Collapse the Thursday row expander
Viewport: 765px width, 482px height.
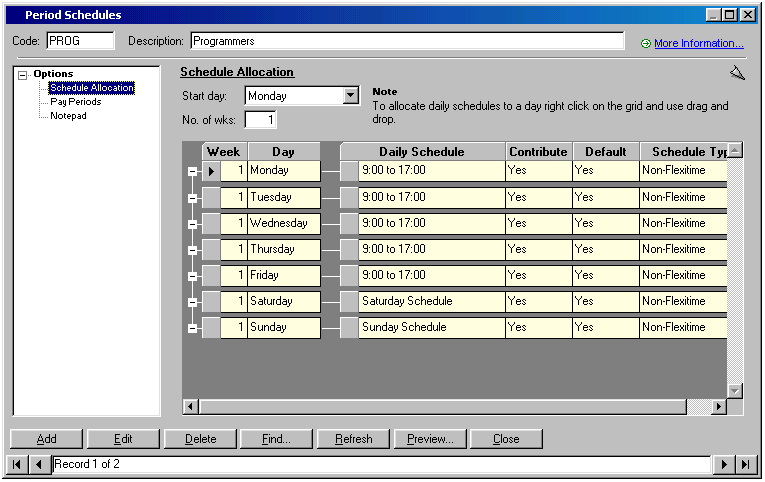192,250
